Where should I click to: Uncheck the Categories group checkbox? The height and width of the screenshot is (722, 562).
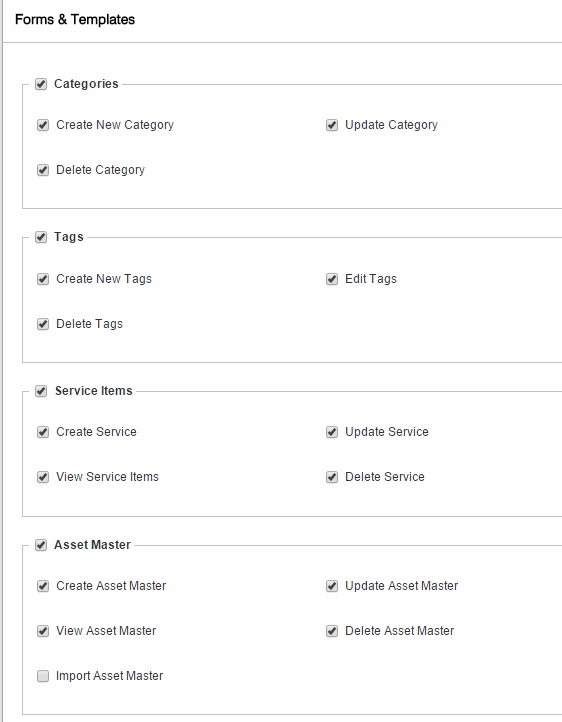pyautogui.click(x=41, y=84)
